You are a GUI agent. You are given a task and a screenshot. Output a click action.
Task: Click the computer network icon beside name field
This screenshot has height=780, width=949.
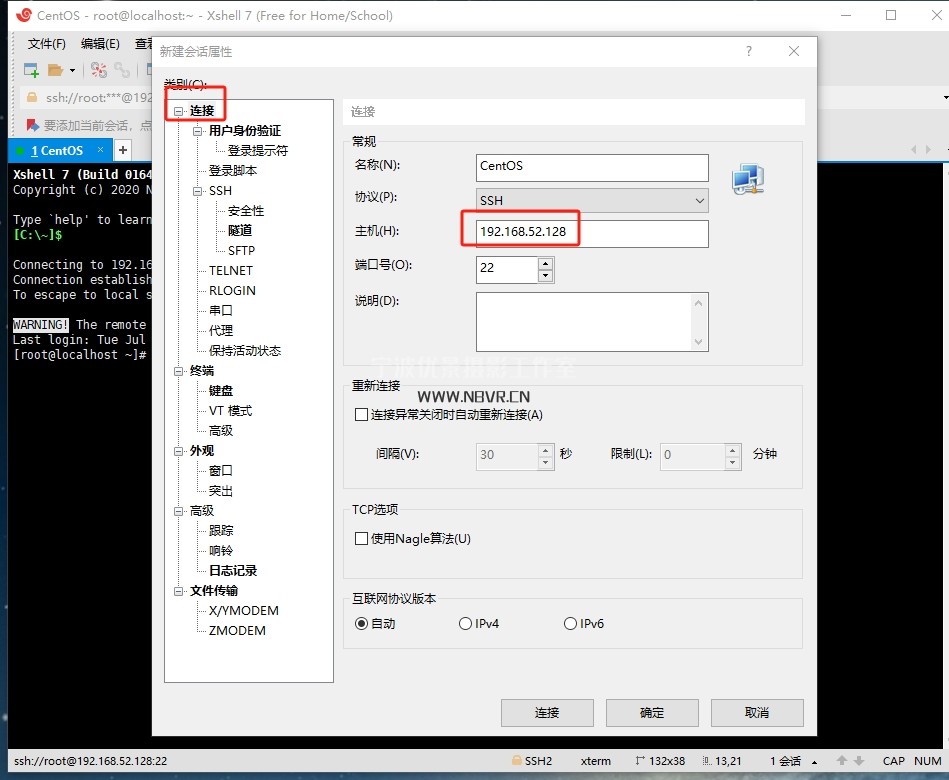point(747,179)
